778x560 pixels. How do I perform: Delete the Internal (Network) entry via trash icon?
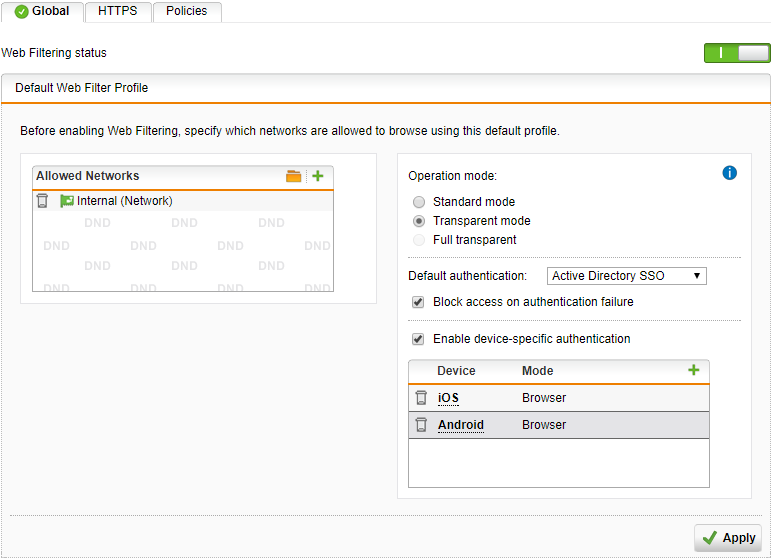tap(43, 201)
